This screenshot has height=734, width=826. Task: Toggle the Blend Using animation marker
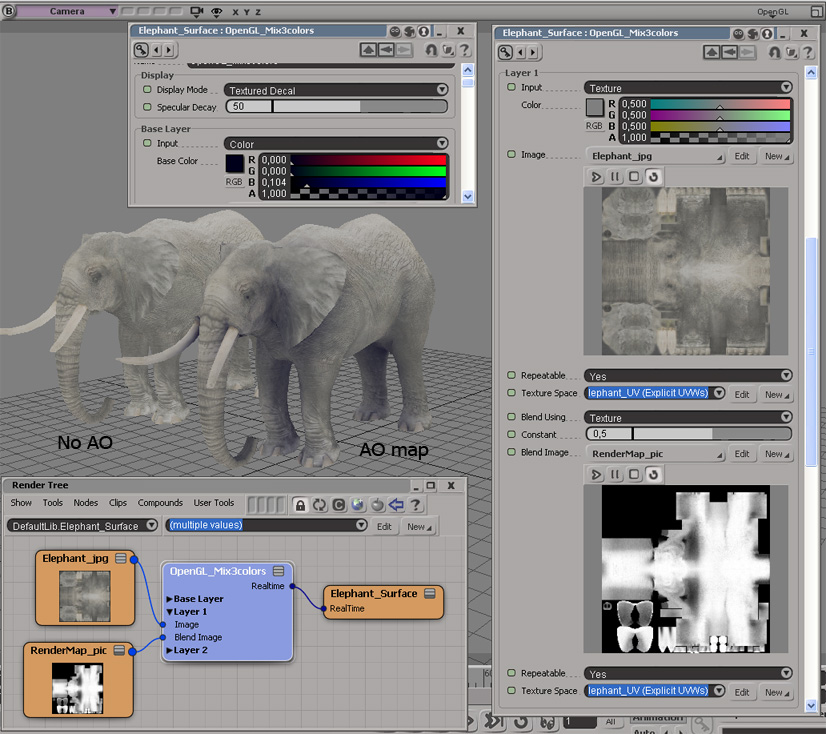512,417
